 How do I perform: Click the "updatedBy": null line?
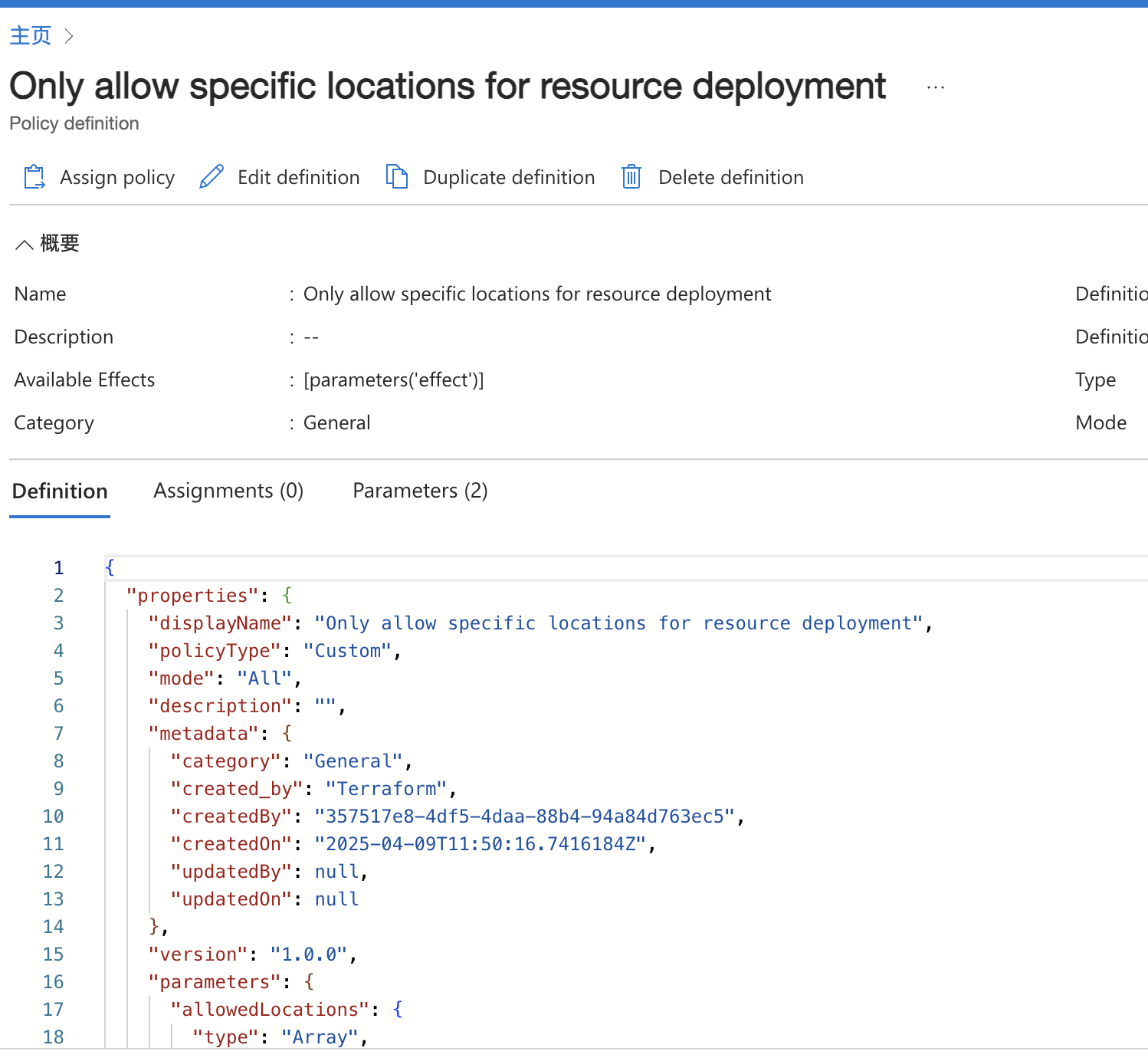(269, 872)
